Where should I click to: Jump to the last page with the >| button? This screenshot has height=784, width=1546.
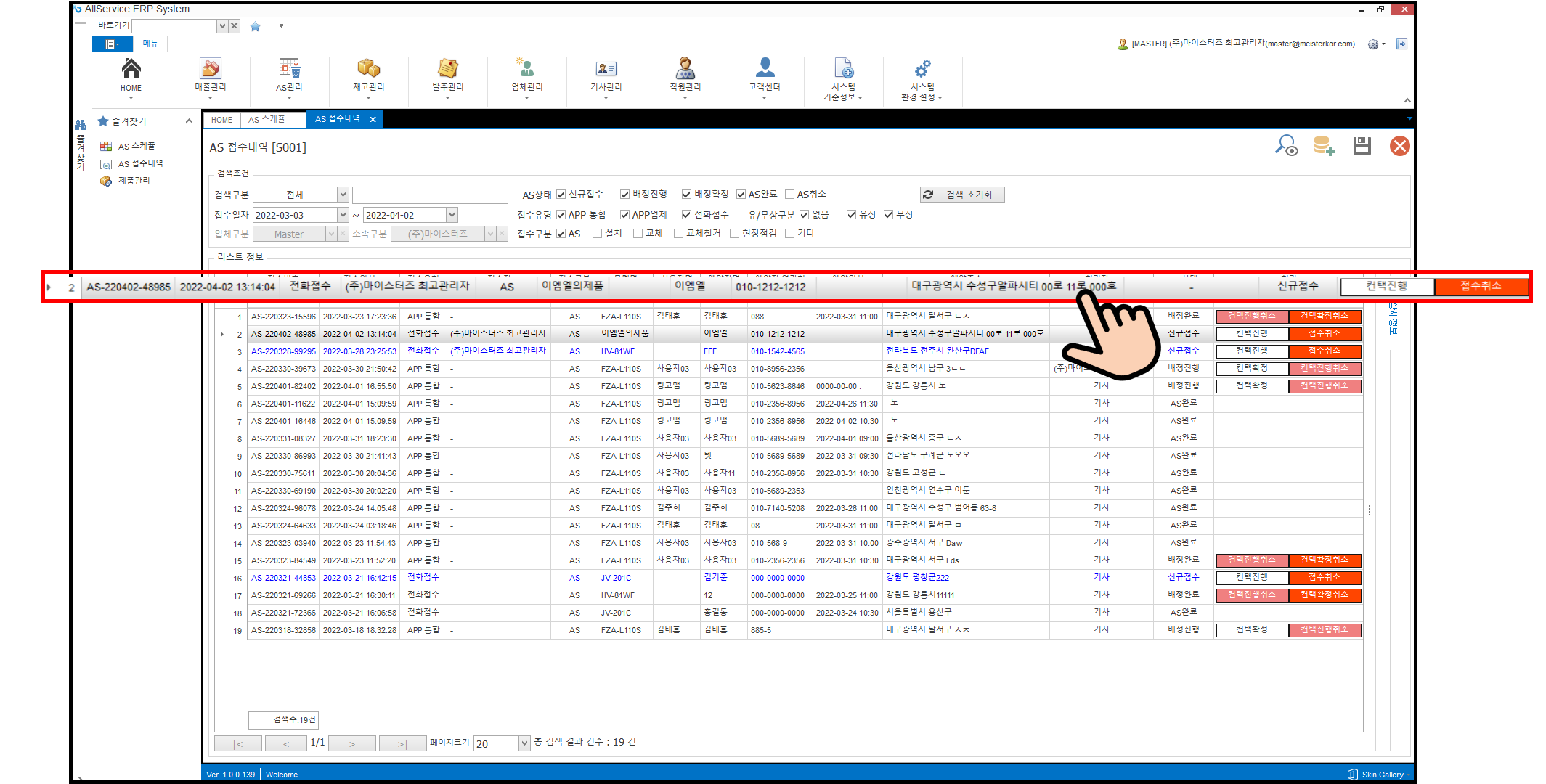402,743
